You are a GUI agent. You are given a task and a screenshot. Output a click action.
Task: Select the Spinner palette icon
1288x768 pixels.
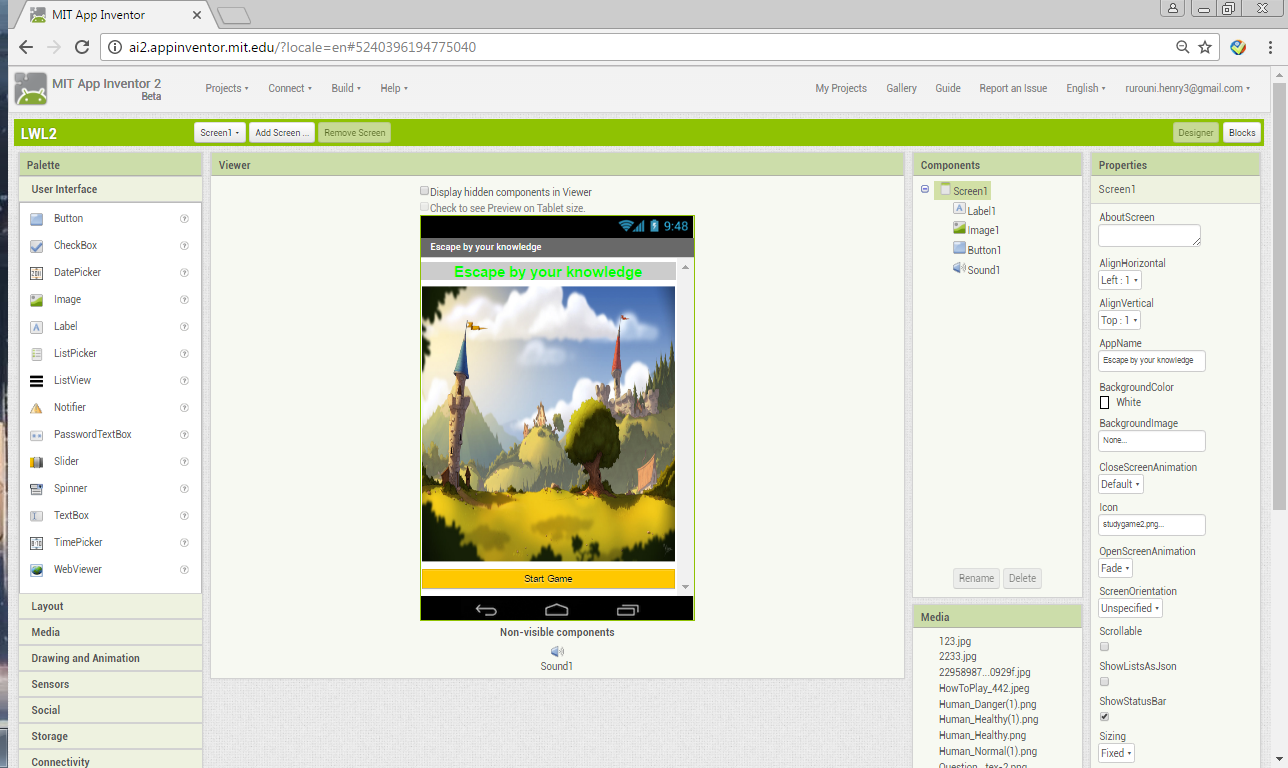tap(37, 489)
